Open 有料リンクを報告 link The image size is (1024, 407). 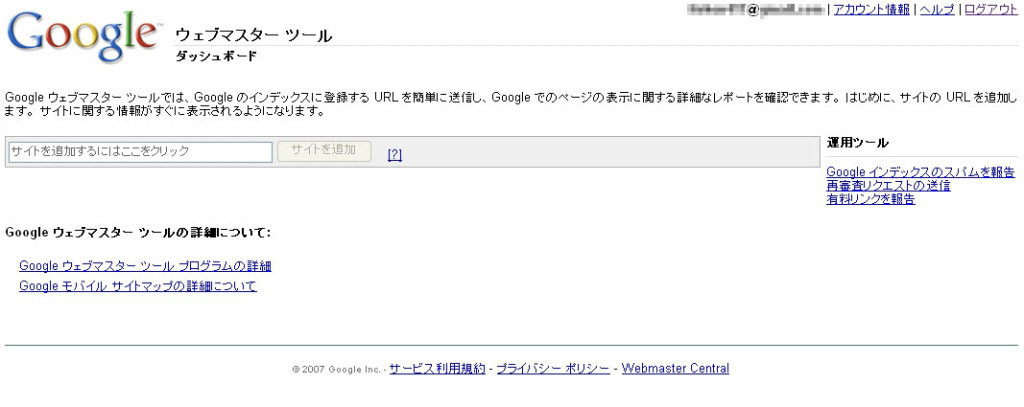pyautogui.click(x=871, y=199)
